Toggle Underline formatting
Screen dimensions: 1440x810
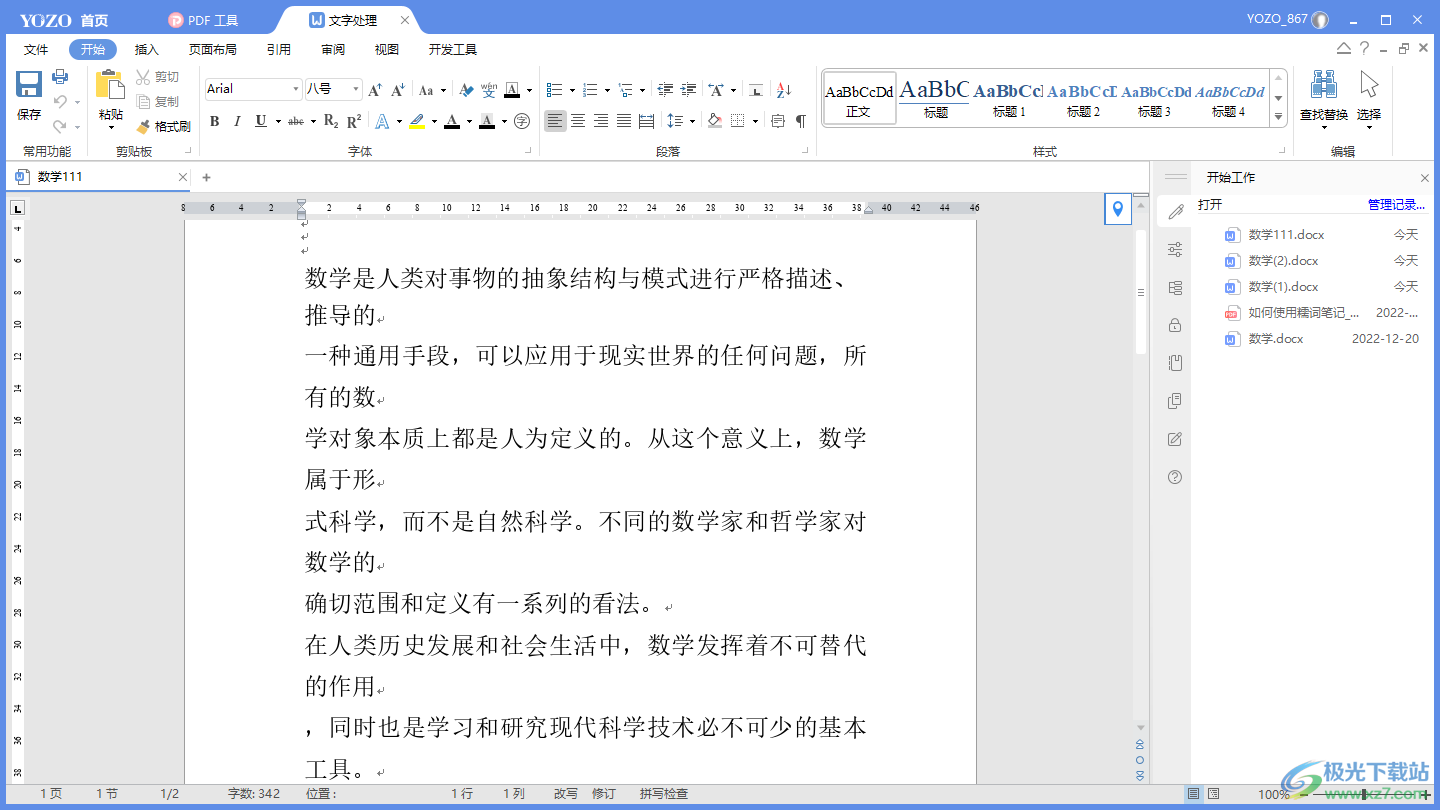[261, 121]
